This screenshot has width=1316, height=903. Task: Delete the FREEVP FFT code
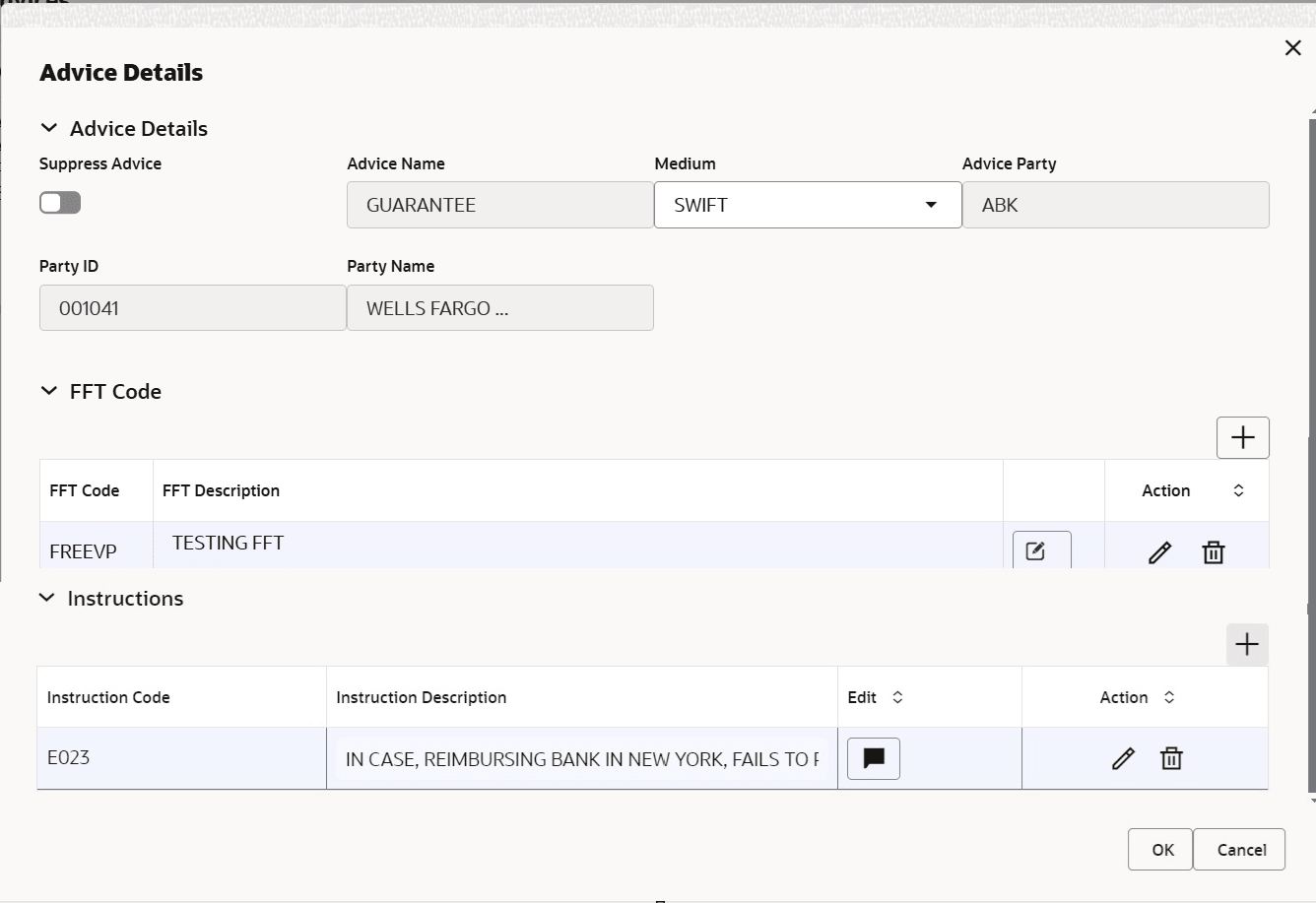1213,551
